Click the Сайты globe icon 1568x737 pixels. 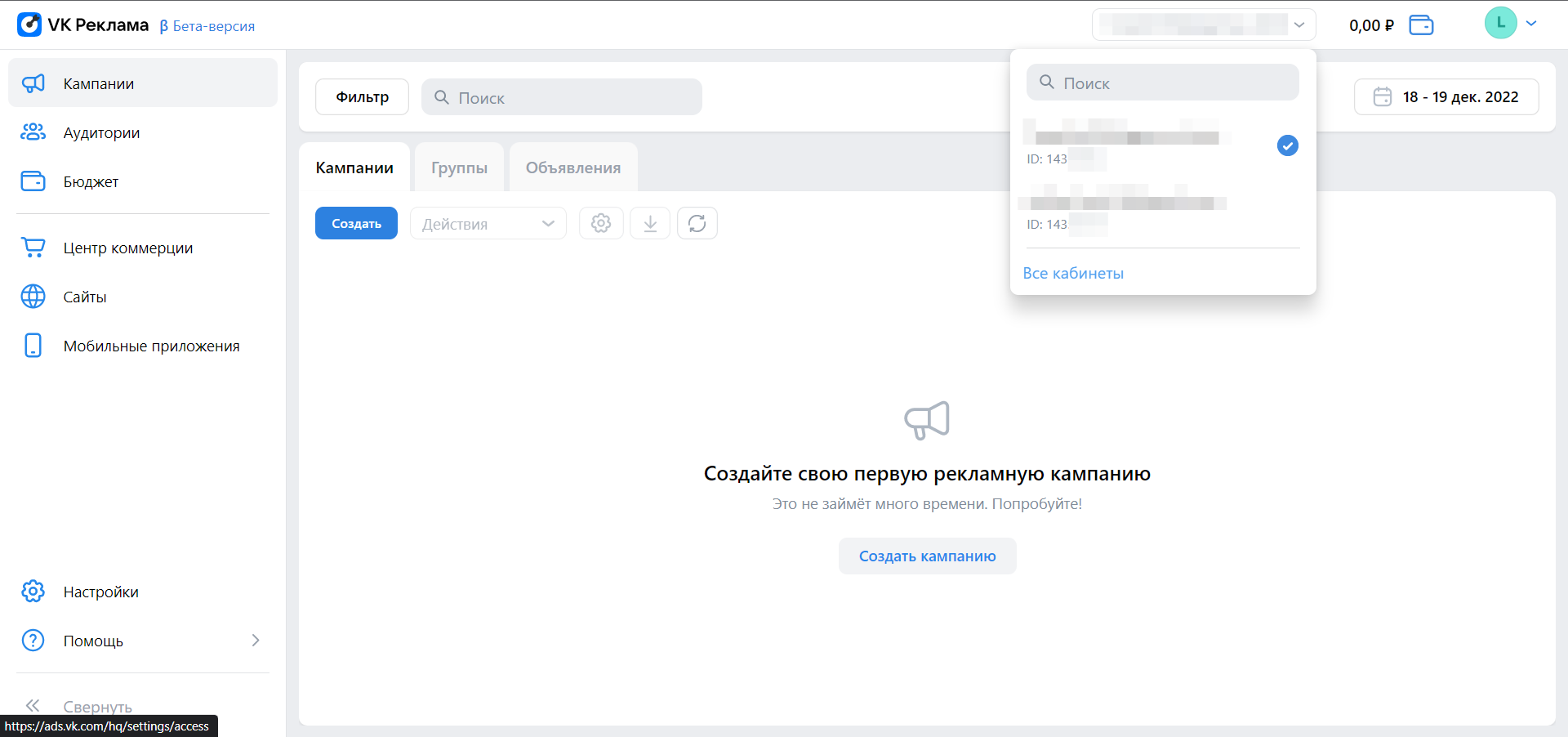pyautogui.click(x=33, y=297)
